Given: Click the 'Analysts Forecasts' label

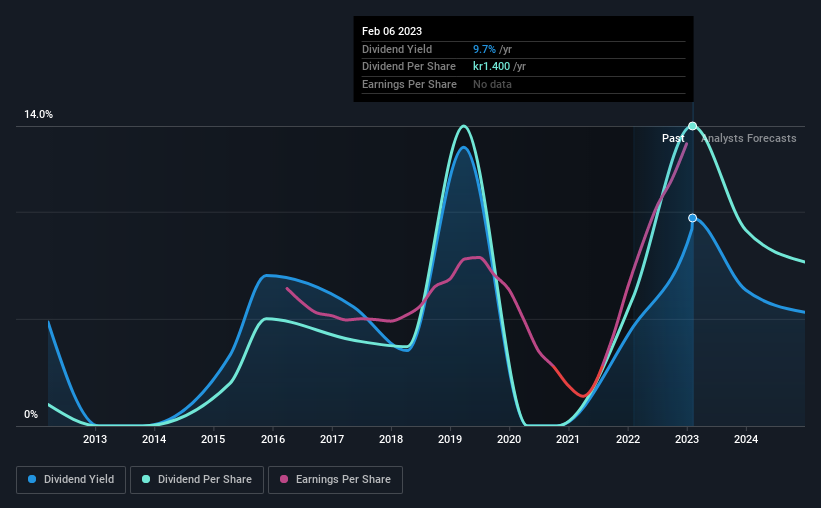Looking at the screenshot, I should click(749, 138).
